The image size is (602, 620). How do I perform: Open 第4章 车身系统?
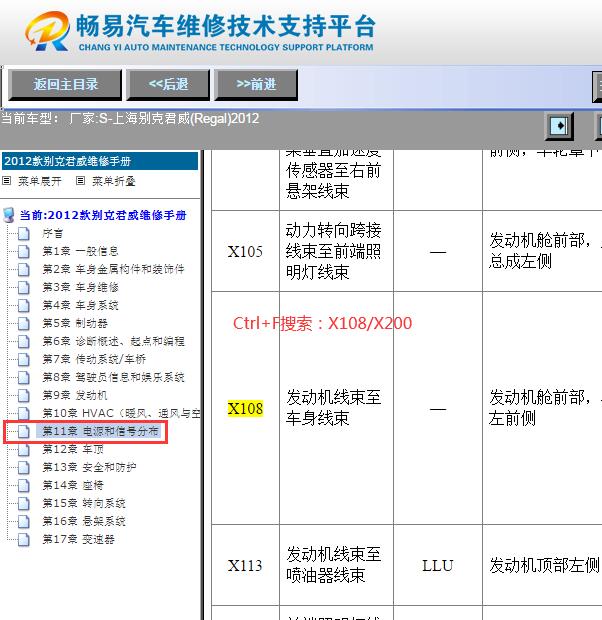(80, 305)
